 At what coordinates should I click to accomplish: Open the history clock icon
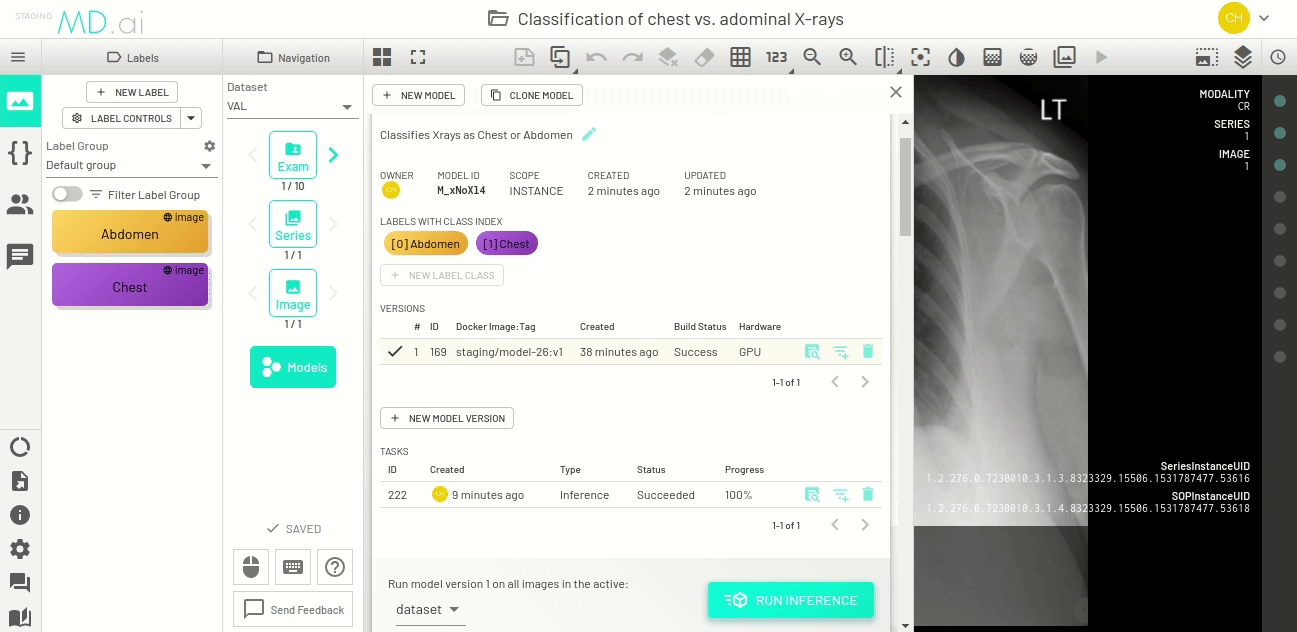1278,57
